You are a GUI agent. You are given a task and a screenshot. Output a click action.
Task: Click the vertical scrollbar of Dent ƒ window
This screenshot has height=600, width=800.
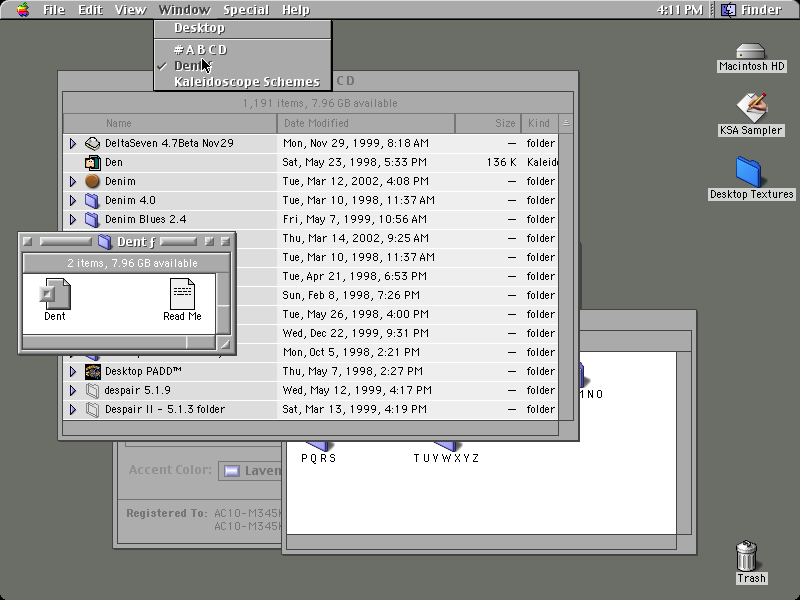(223, 304)
